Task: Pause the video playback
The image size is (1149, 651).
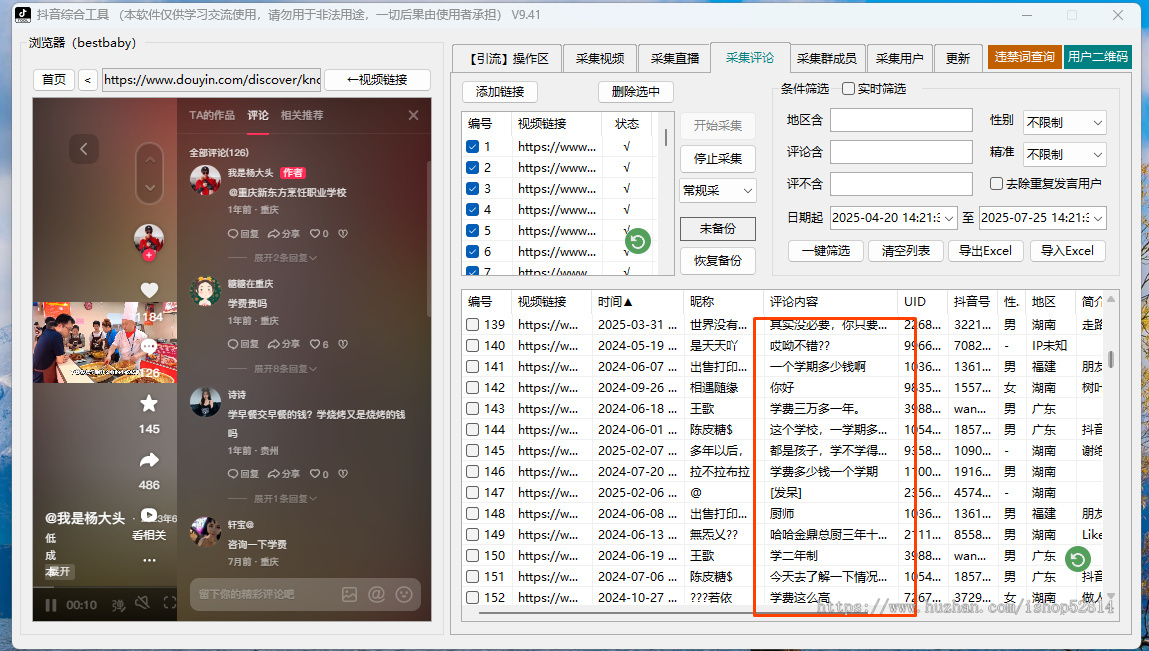Action: click(51, 605)
